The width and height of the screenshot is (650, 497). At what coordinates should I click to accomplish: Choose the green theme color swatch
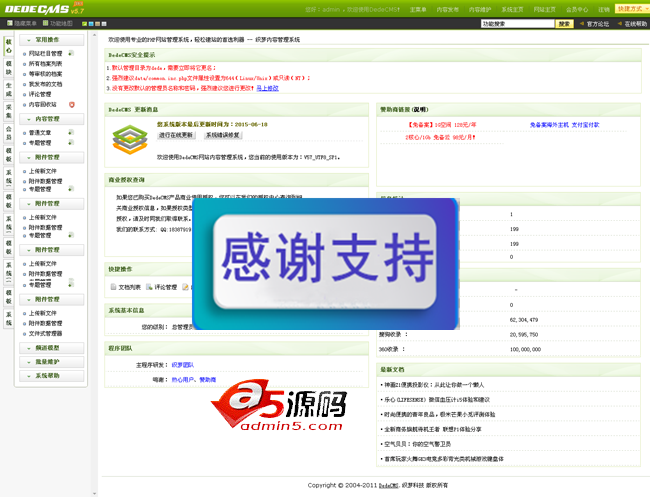pos(84,24)
